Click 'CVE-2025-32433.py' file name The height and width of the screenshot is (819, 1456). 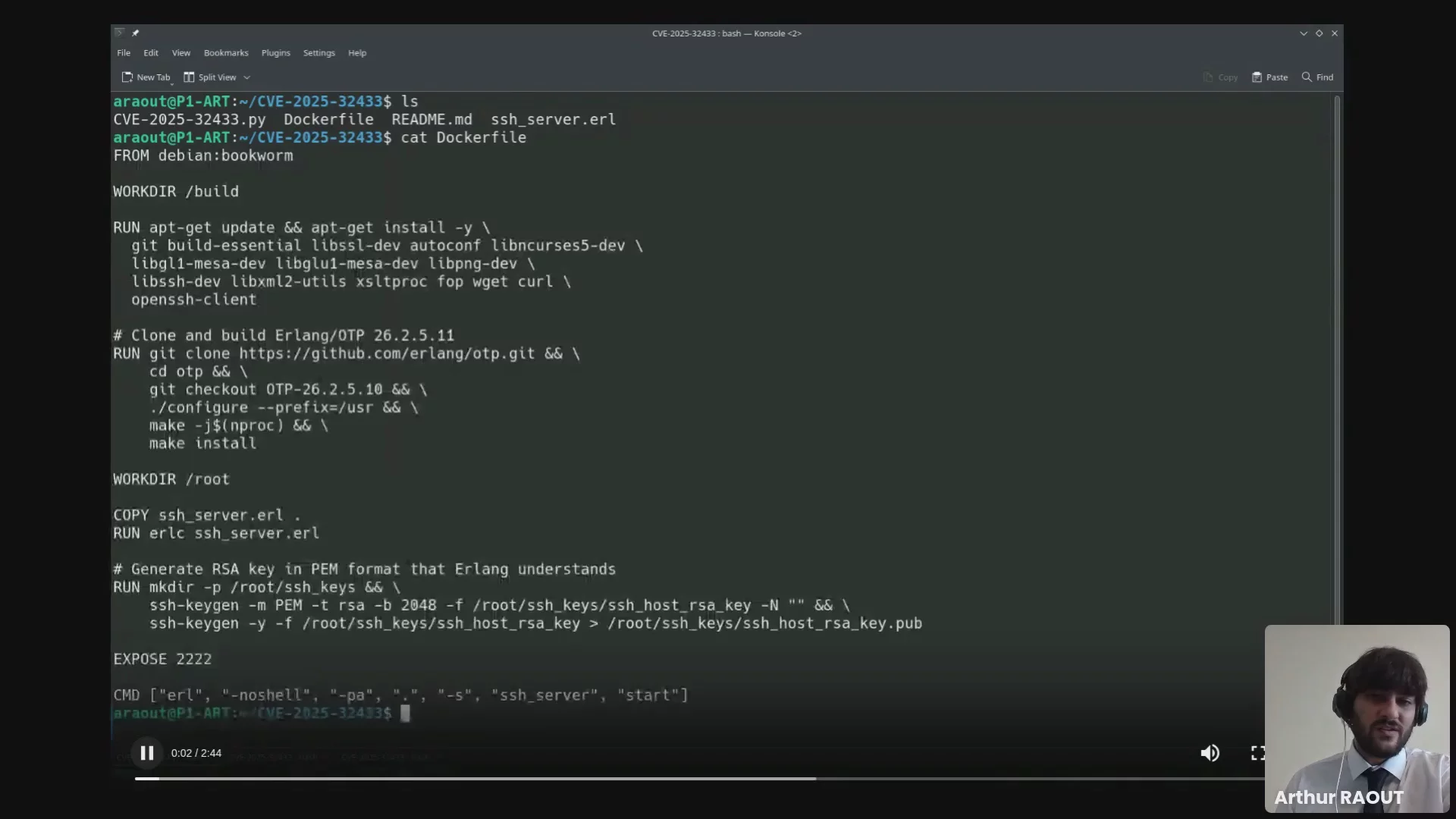click(190, 120)
